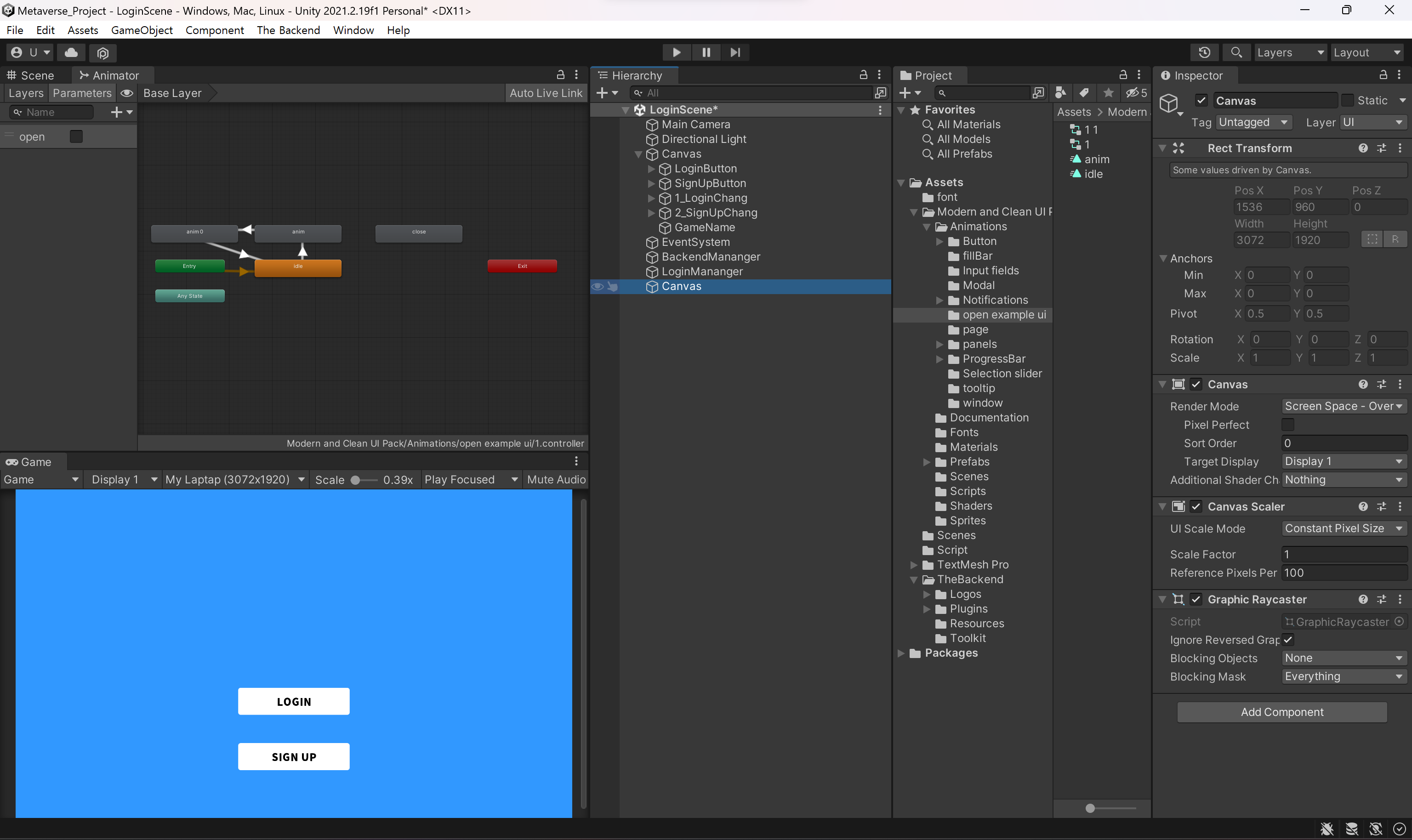Open the cloud services icon
Viewport: 1412px width, 840px height.
click(x=71, y=53)
